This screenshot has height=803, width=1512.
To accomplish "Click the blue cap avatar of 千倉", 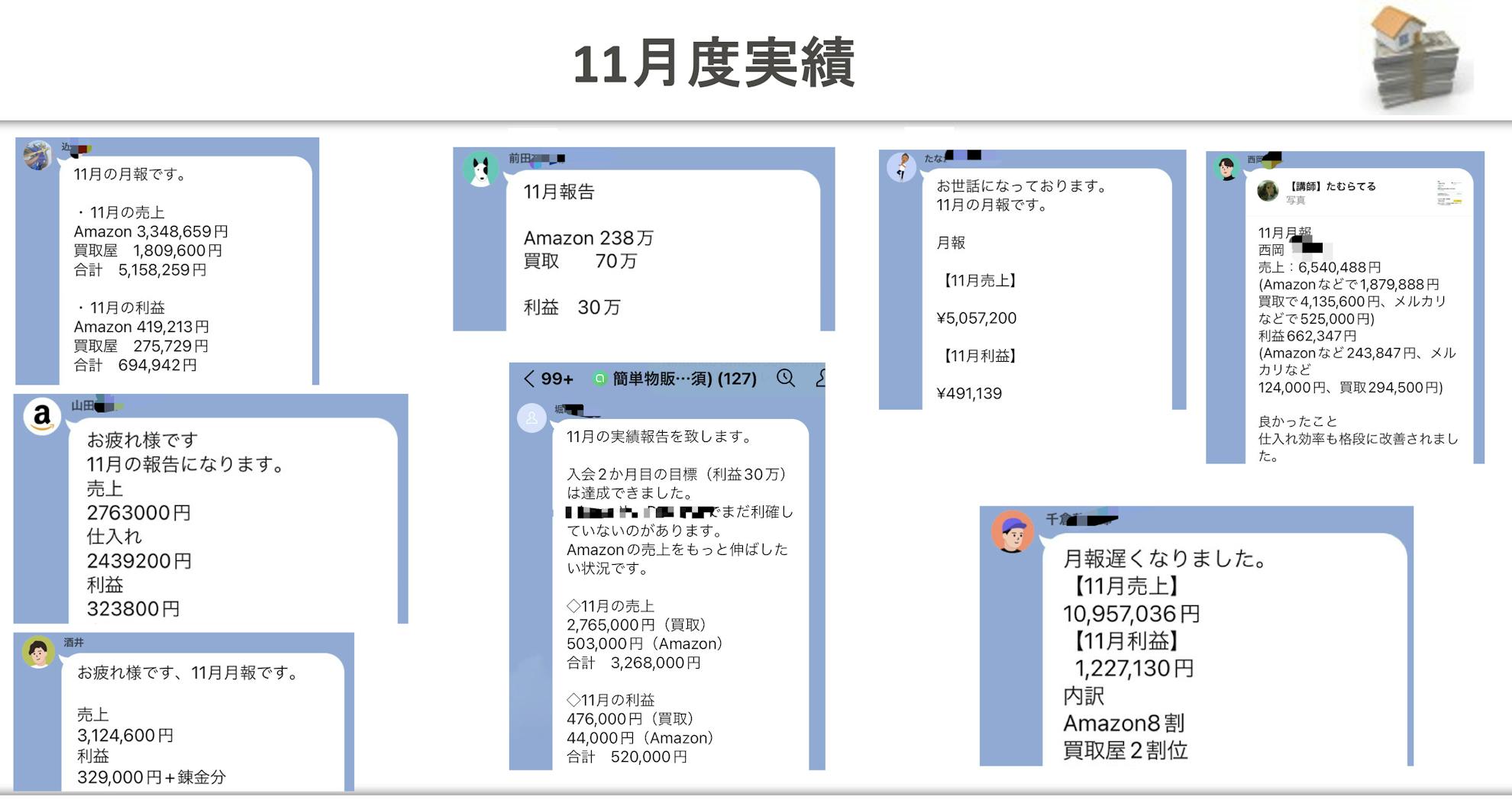I will 1012,531.
